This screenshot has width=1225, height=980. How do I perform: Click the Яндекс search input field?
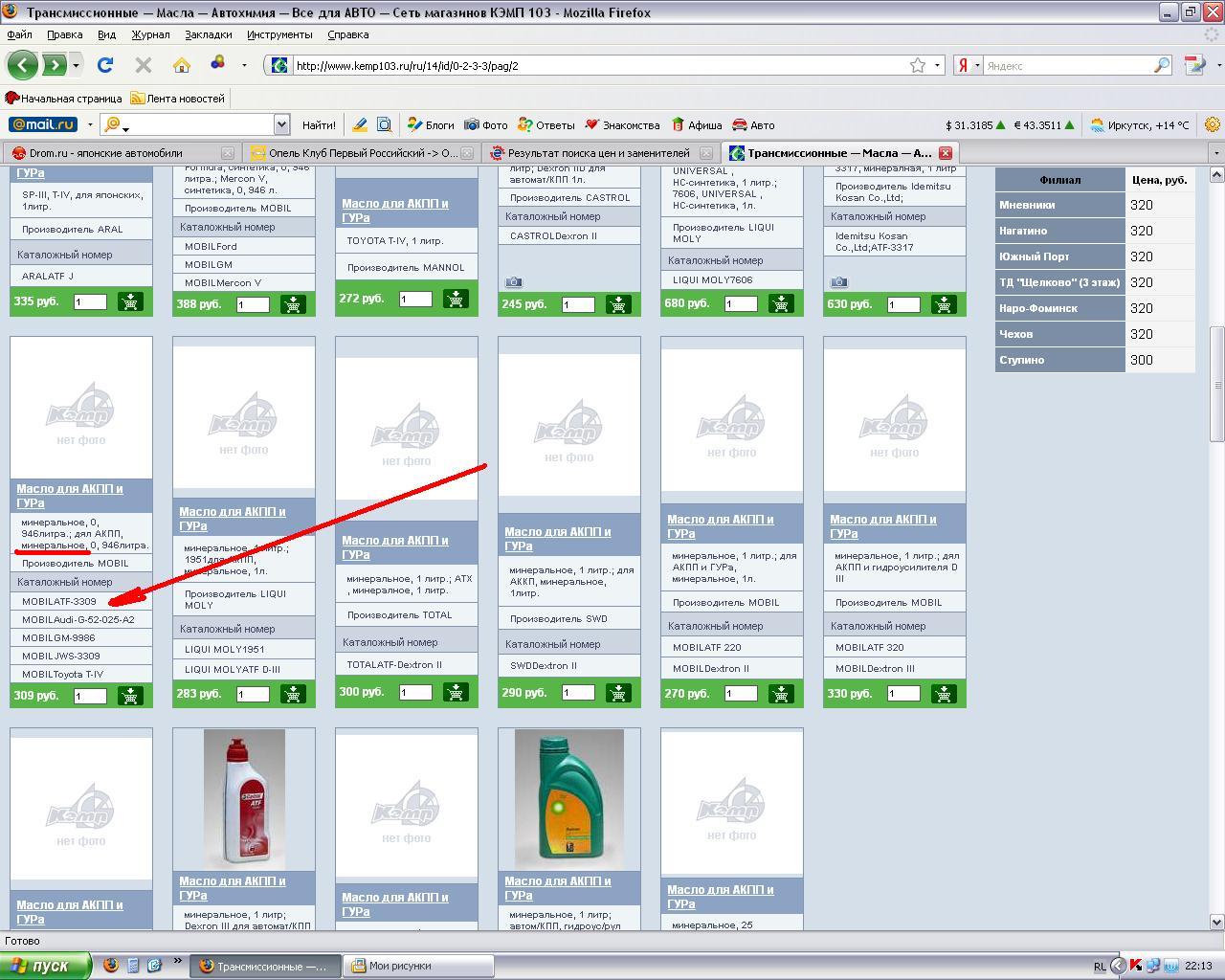tap(1067, 65)
